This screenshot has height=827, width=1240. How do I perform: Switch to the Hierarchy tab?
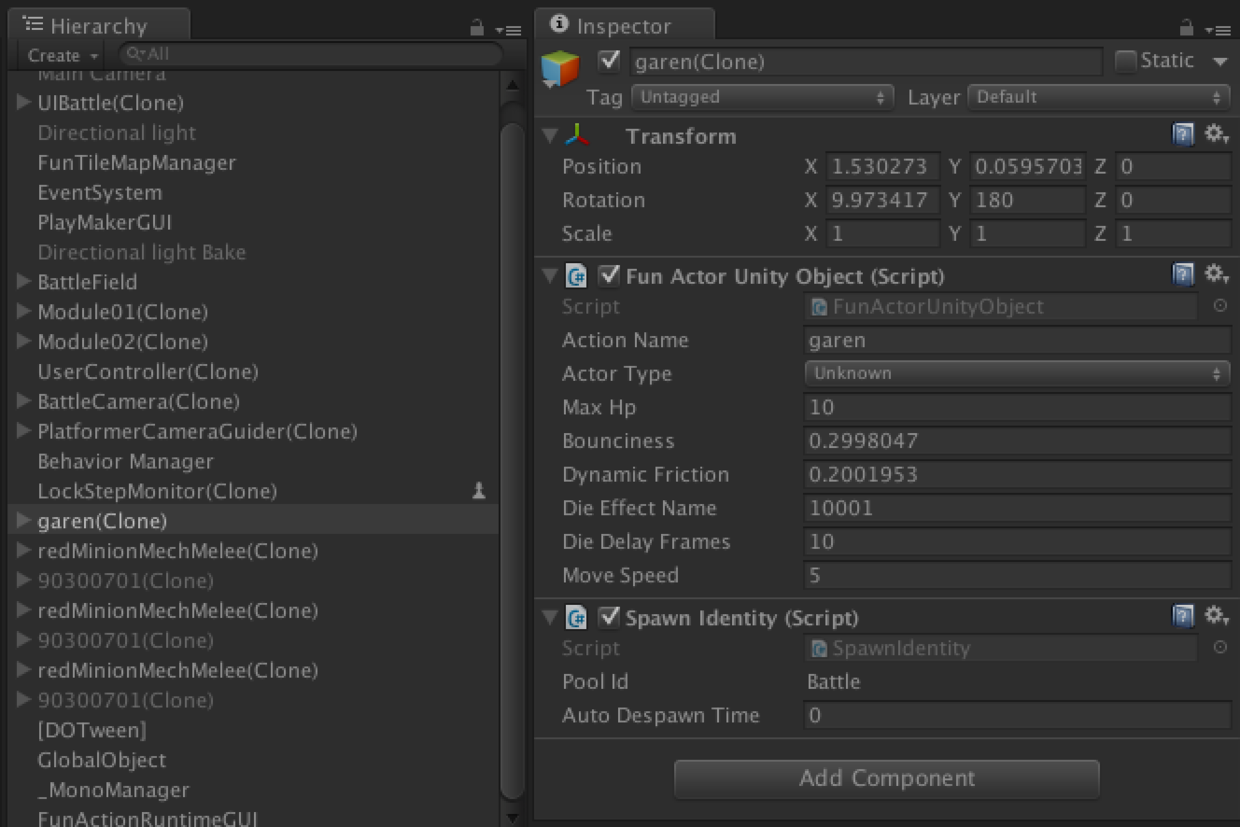click(x=97, y=25)
